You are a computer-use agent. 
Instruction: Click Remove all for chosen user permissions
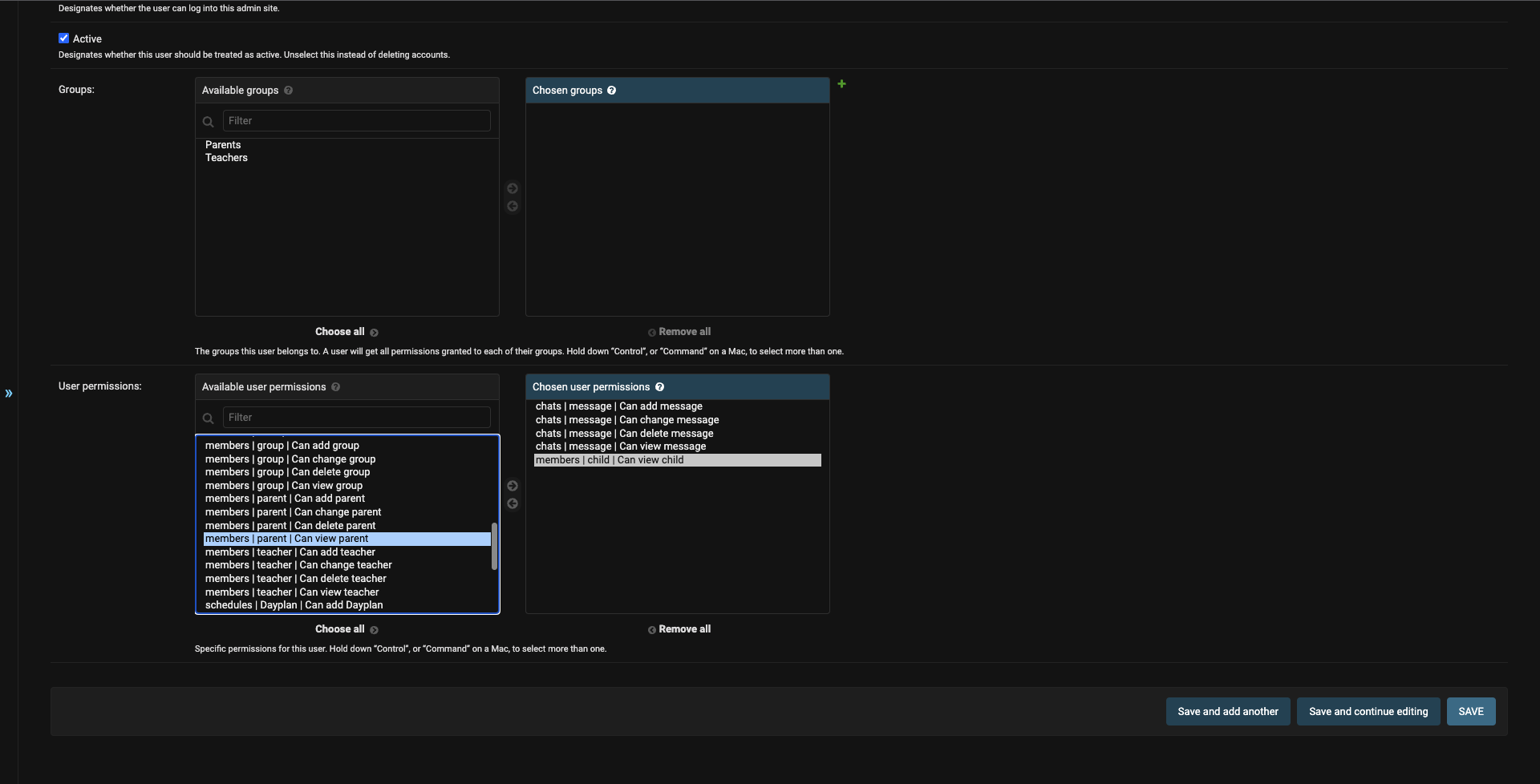tap(685, 628)
